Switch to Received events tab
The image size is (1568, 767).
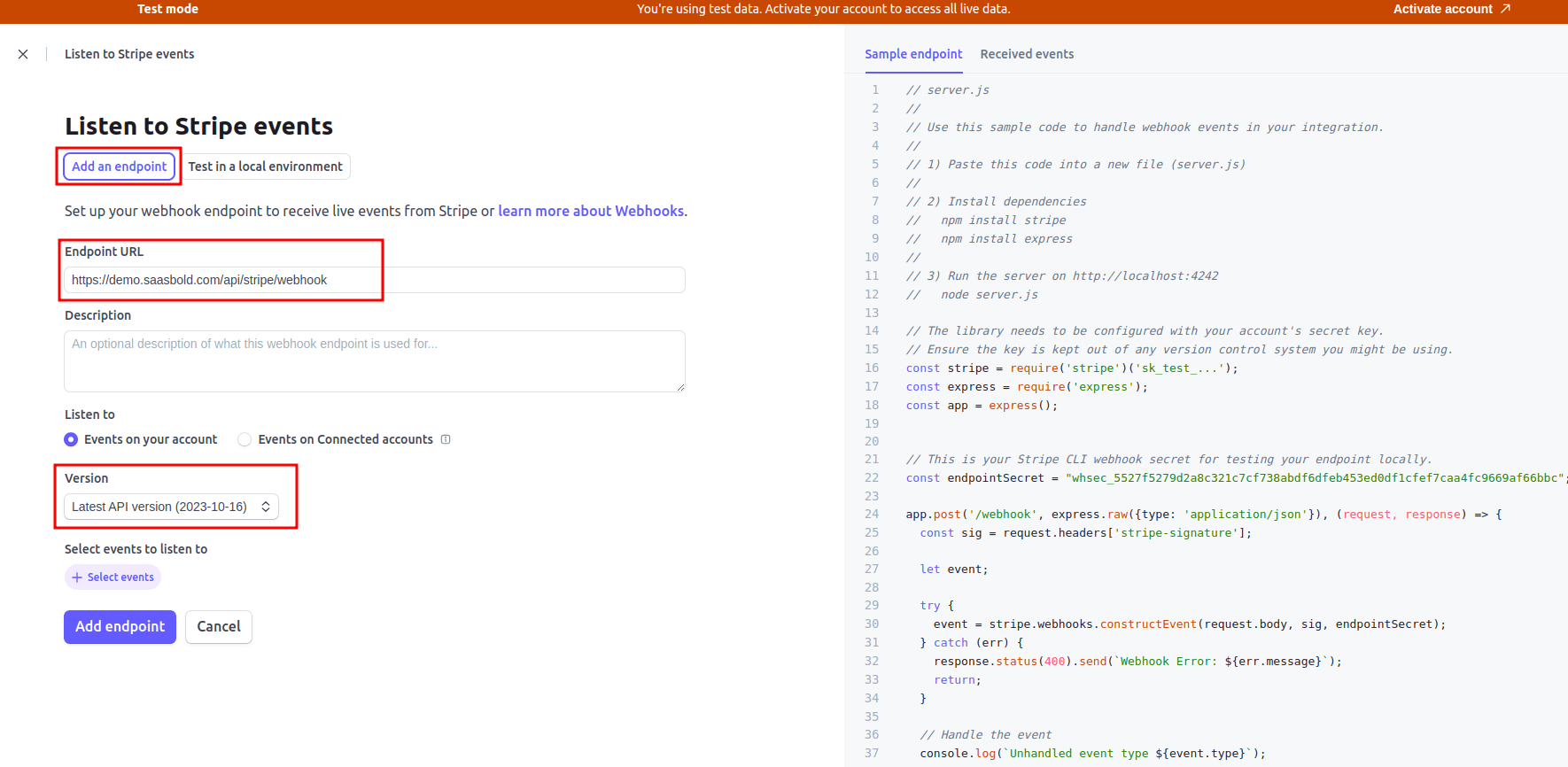(1027, 54)
